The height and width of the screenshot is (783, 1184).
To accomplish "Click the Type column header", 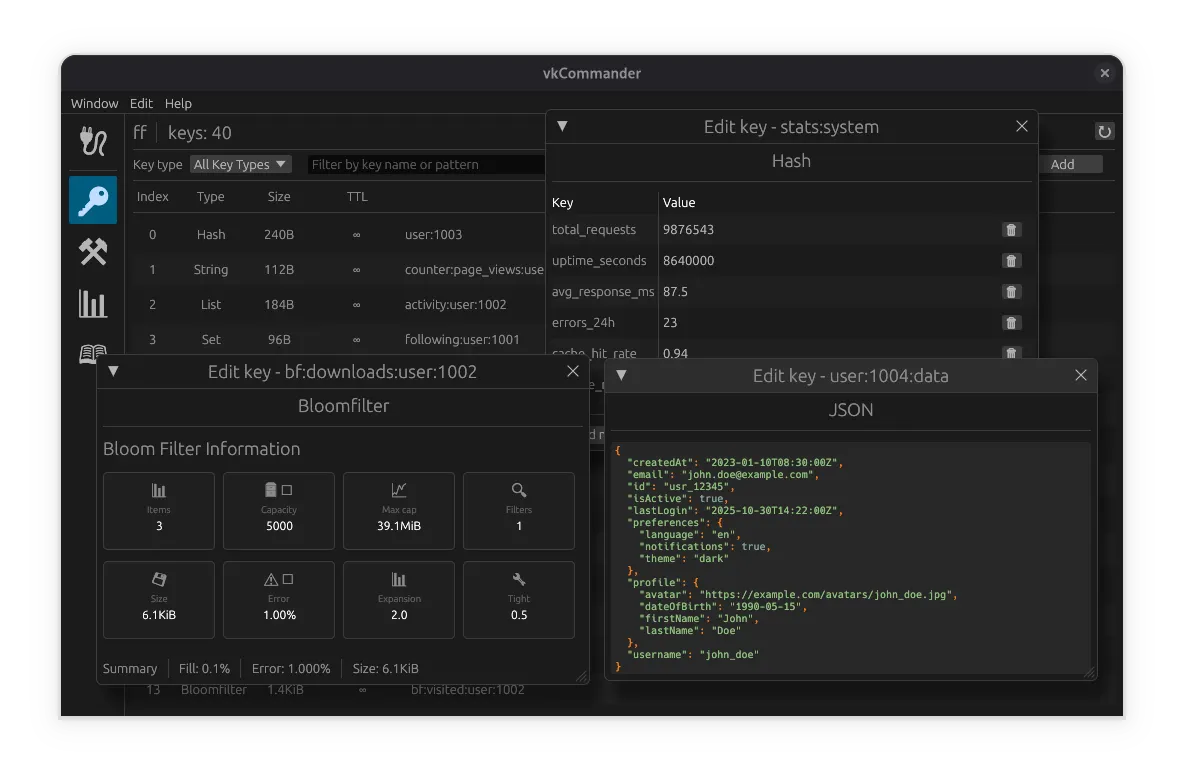I will pyautogui.click(x=211, y=196).
